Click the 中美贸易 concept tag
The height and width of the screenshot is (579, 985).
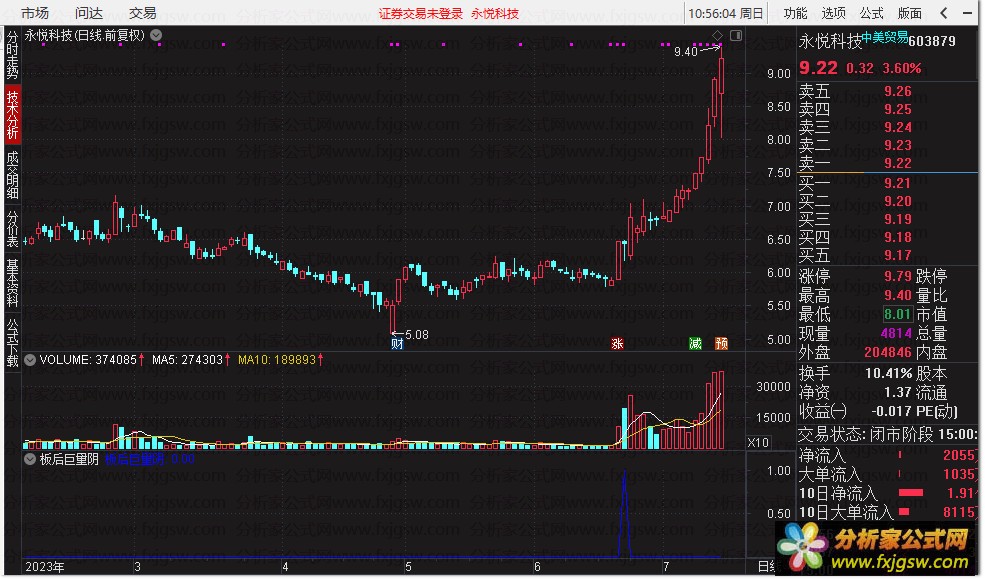[884, 37]
